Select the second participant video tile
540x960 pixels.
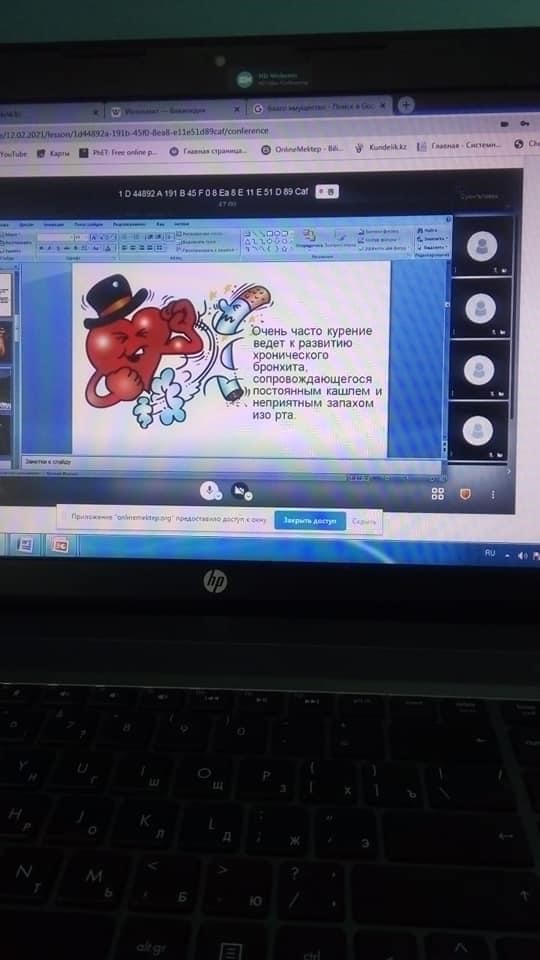coord(479,307)
